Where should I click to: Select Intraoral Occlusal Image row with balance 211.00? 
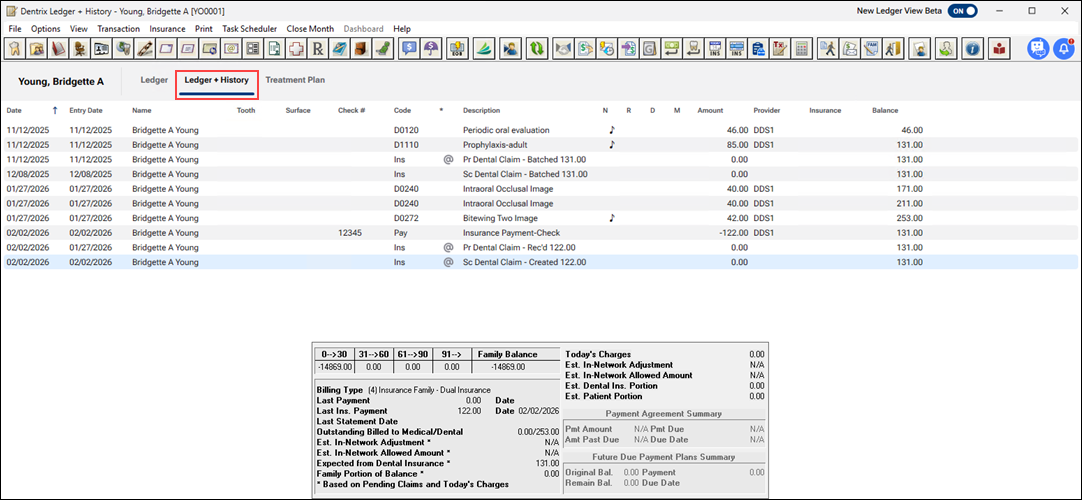tap(541, 203)
